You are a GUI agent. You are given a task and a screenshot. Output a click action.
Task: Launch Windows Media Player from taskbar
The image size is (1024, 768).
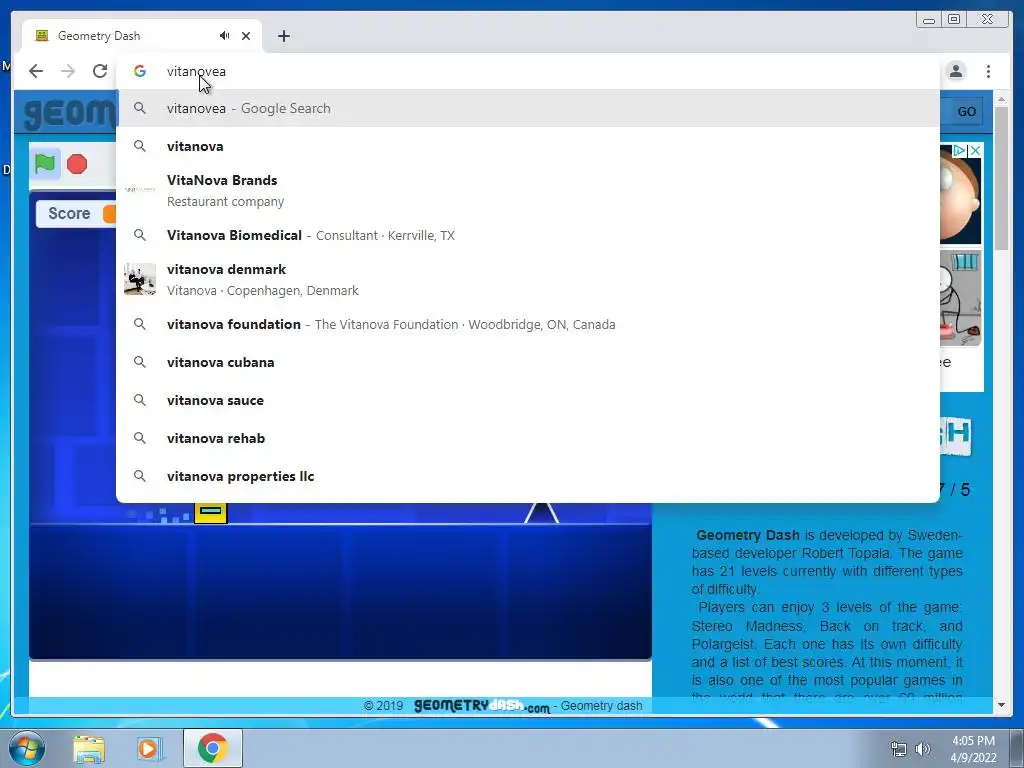pyautogui.click(x=149, y=749)
